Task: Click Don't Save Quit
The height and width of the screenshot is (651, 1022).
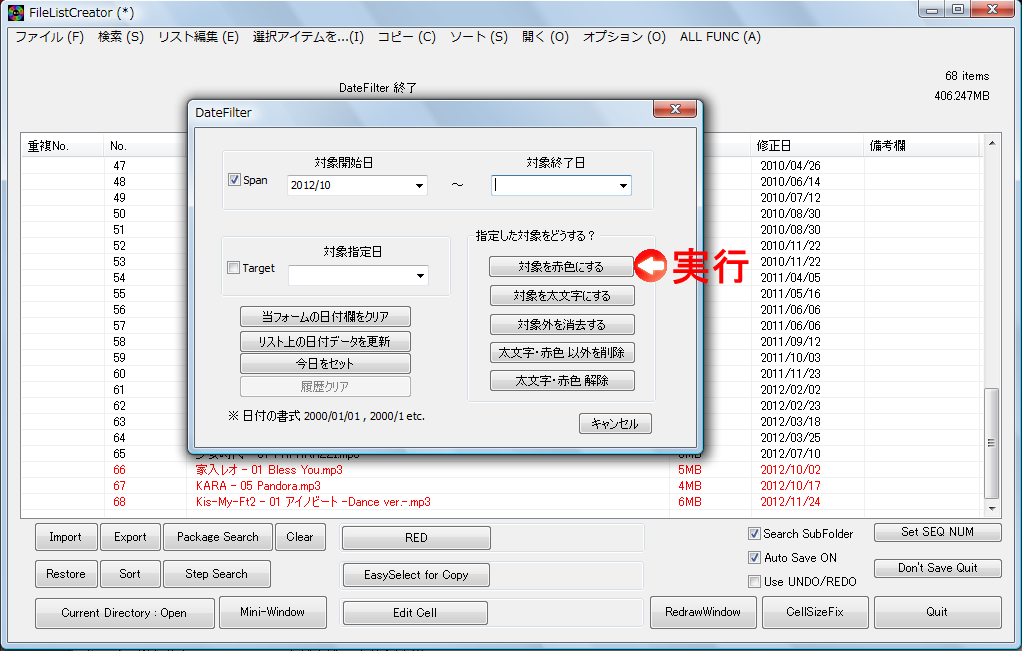Action: [937, 568]
